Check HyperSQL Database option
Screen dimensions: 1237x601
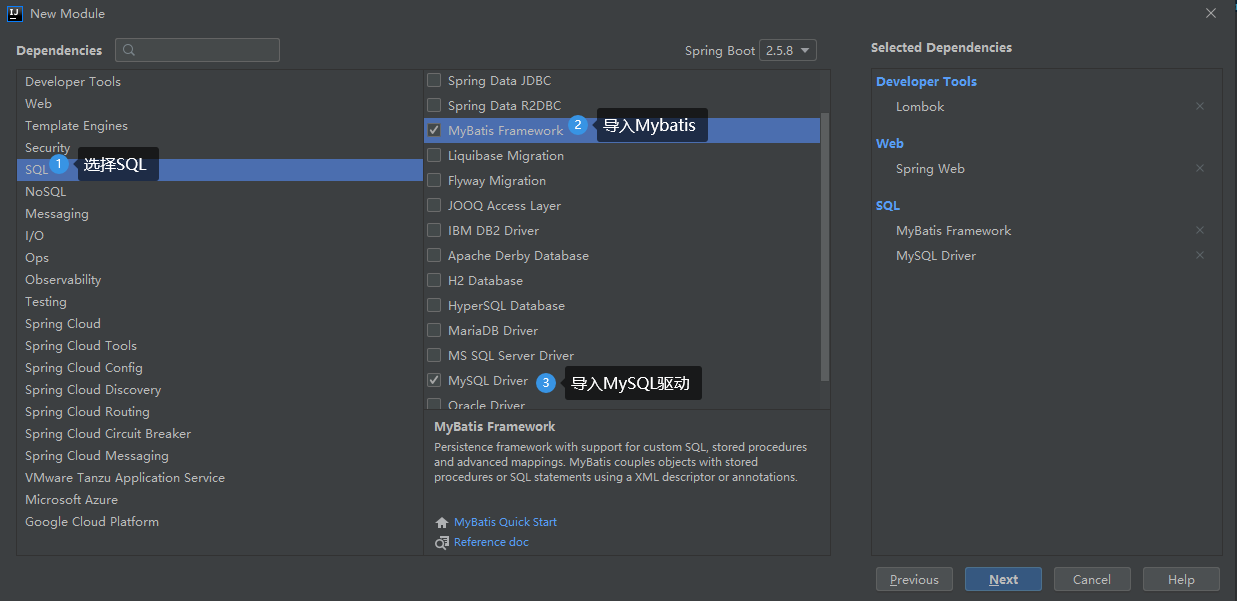434,305
